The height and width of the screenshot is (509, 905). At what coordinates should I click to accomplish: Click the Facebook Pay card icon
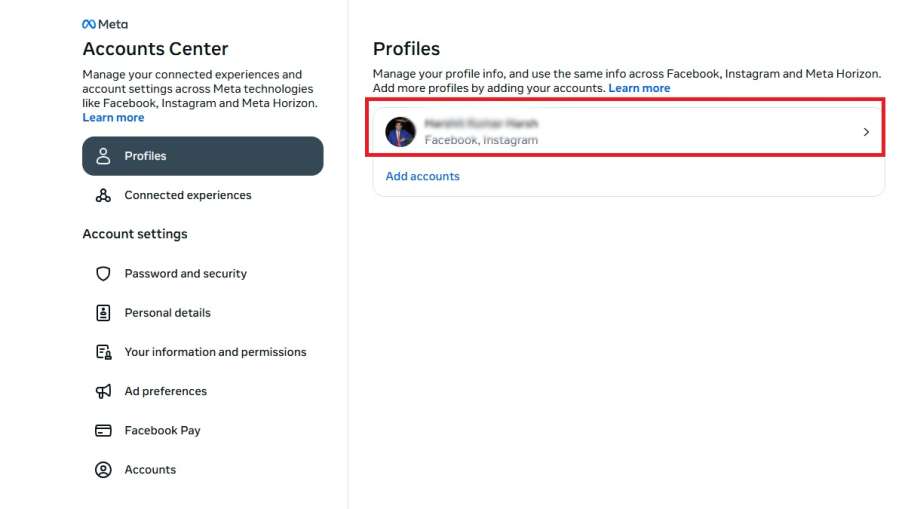(103, 430)
